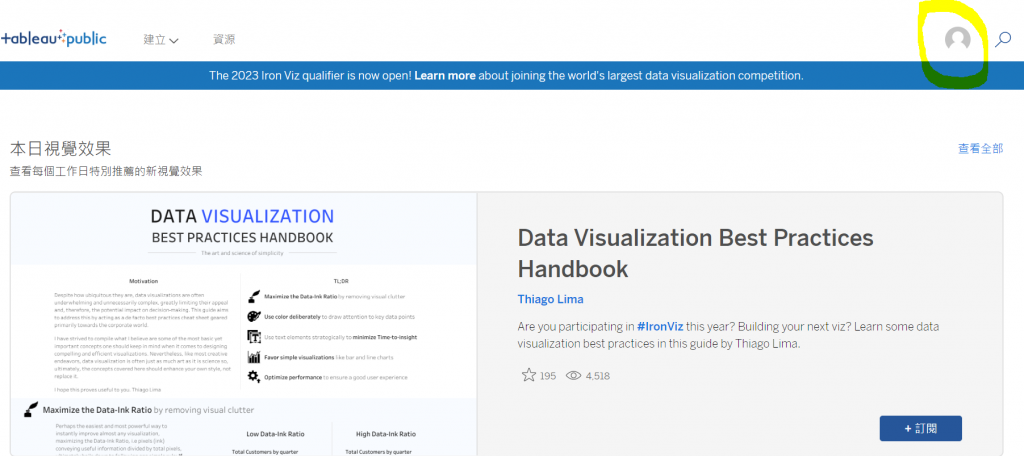Click the eye views icon

tap(573, 376)
